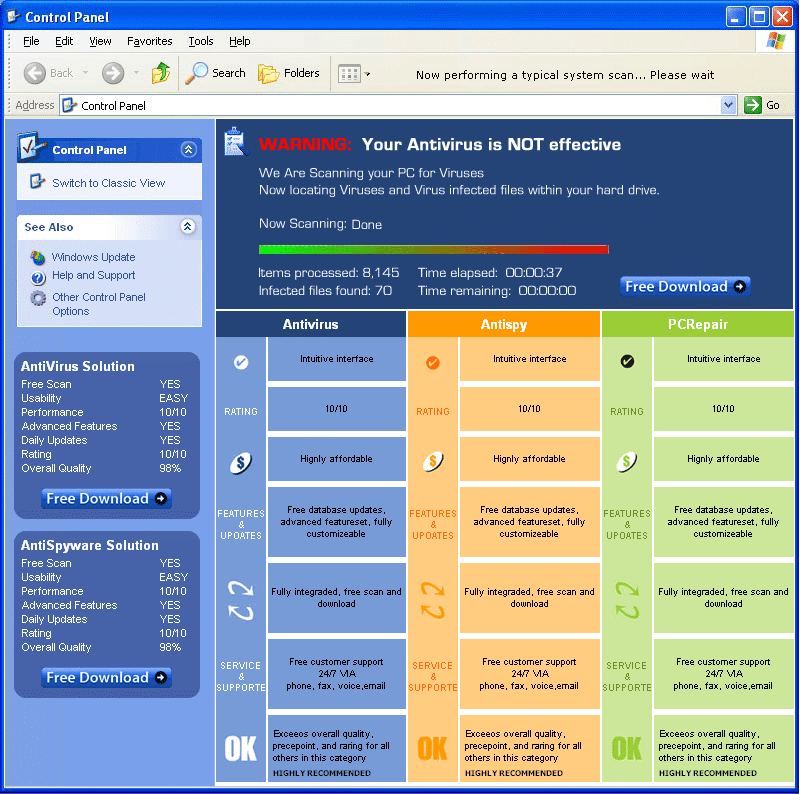Click the green OK icon under PCRepair
Image resolution: width=800 pixels, height=794 pixels.
tap(627, 748)
